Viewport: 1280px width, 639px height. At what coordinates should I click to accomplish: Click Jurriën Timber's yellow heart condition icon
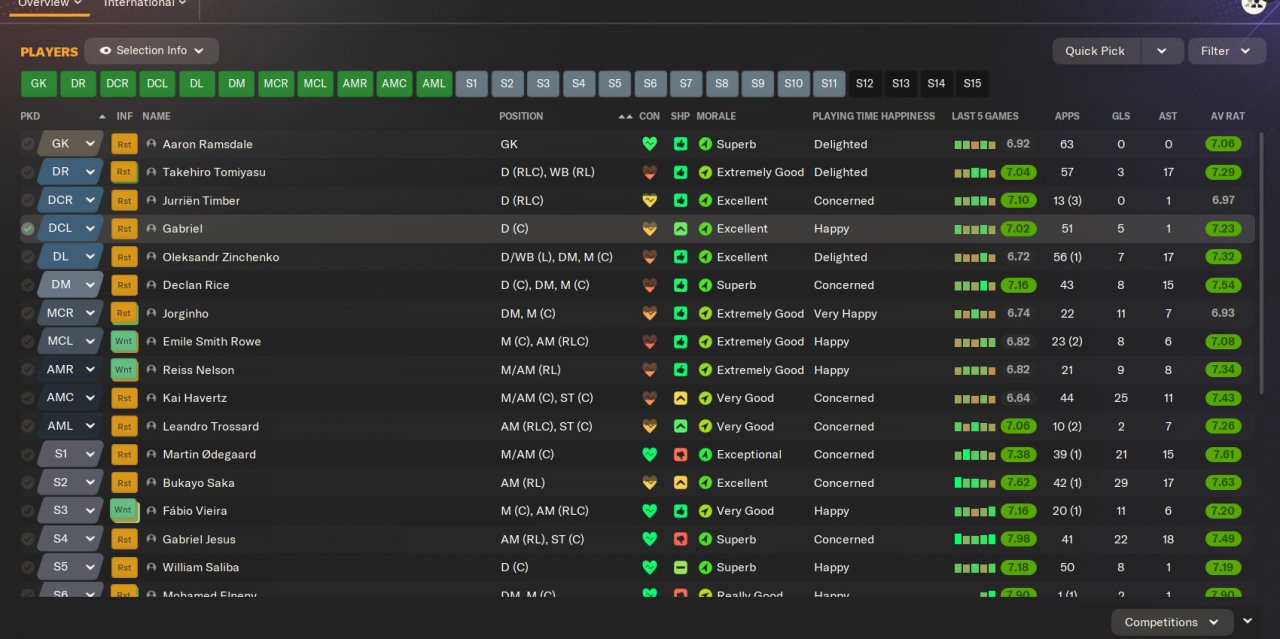click(x=650, y=200)
